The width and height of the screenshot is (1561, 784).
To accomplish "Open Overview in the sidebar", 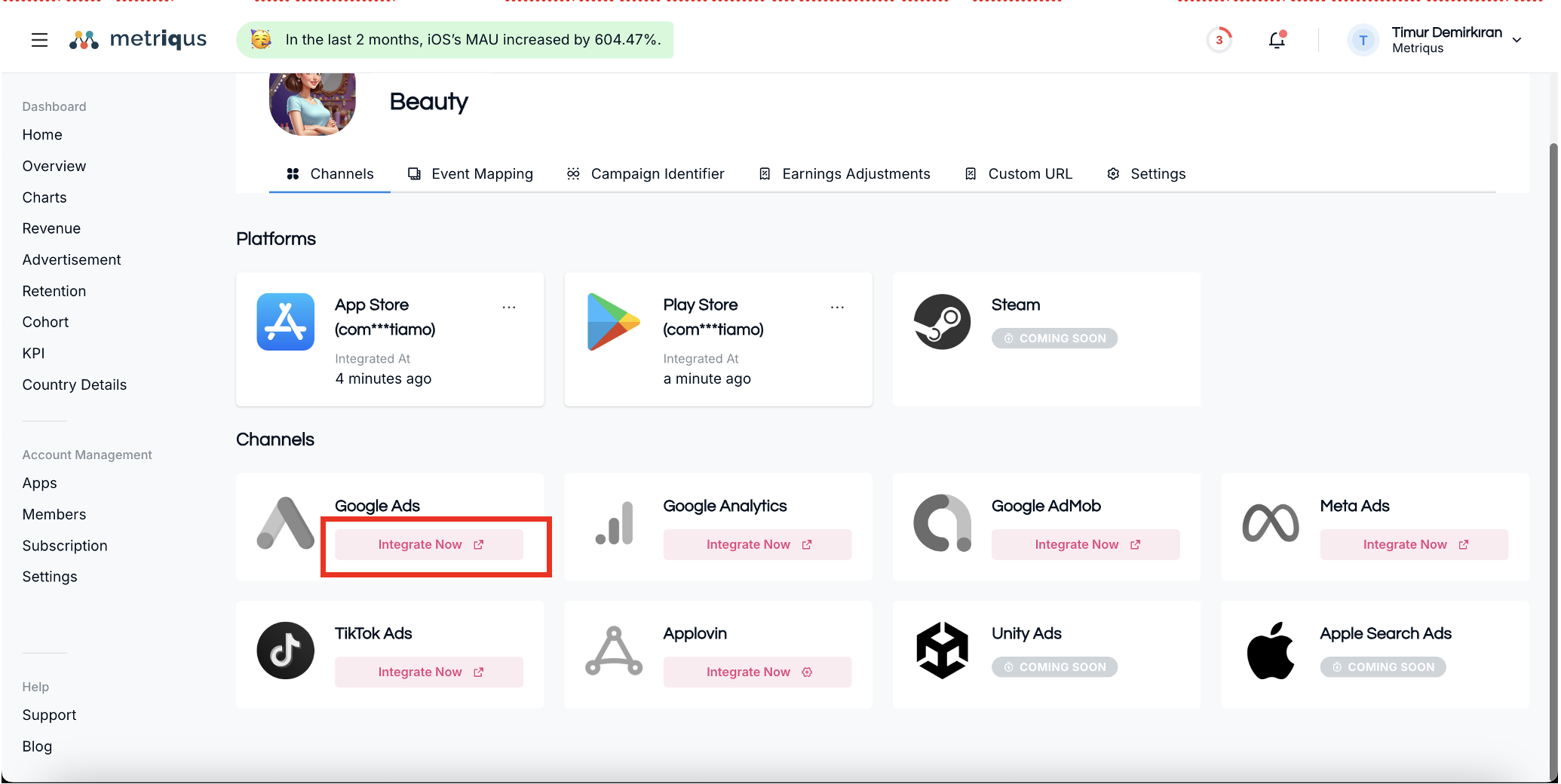I will [x=54, y=166].
